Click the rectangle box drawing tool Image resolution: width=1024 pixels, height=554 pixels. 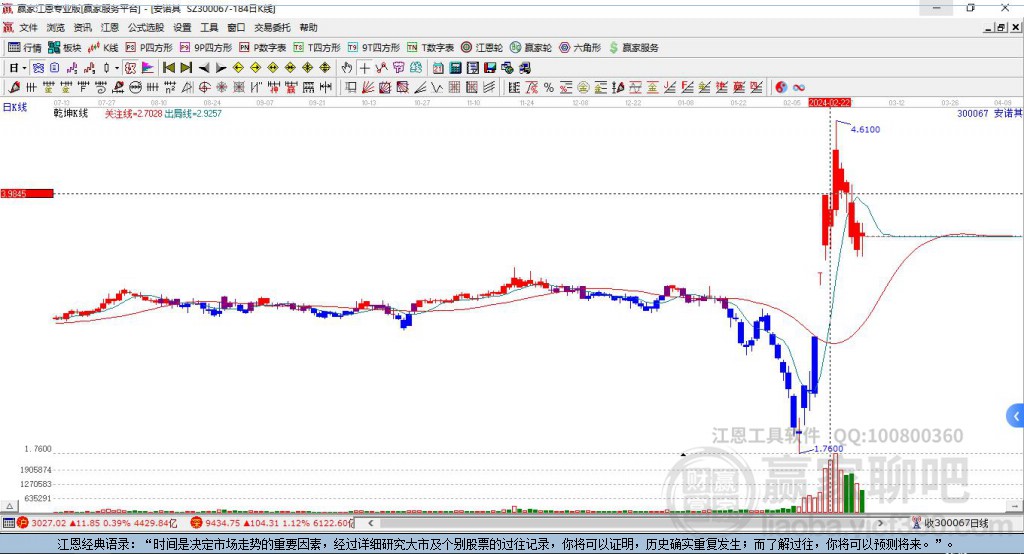350,87
